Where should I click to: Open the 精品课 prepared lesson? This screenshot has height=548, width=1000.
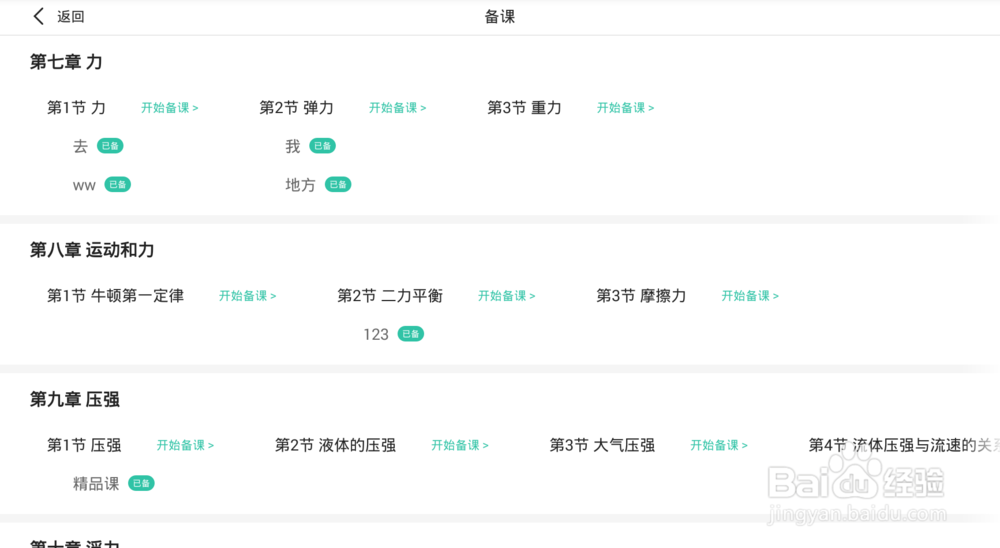click(x=96, y=484)
